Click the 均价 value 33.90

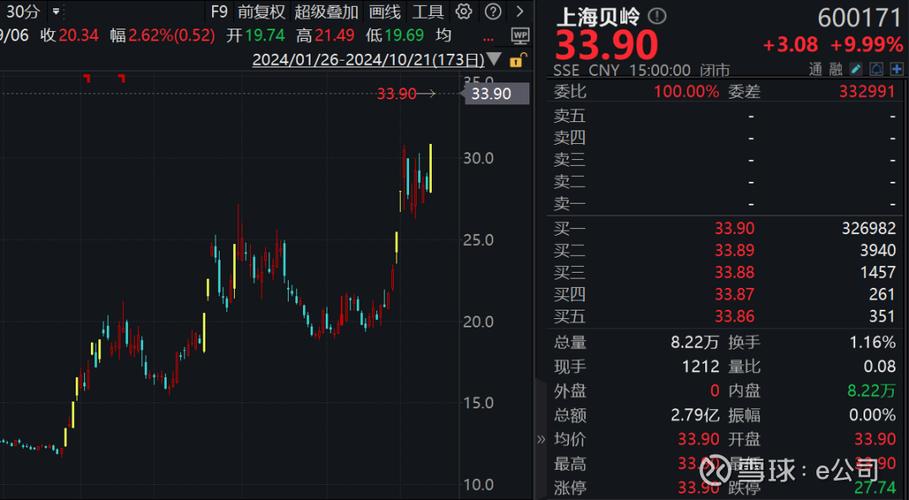[699, 440]
